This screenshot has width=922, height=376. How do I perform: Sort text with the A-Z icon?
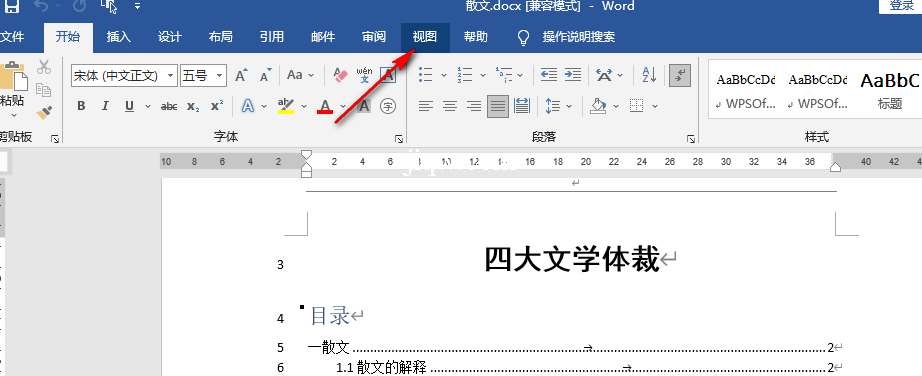(649, 75)
